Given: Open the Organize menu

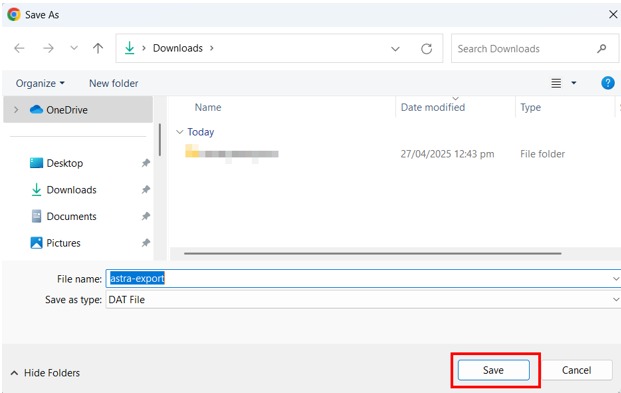Looking at the screenshot, I should coord(40,83).
